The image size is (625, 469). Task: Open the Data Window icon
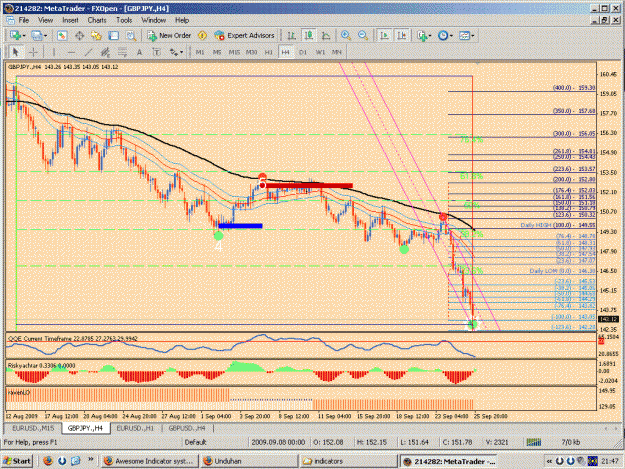79,35
